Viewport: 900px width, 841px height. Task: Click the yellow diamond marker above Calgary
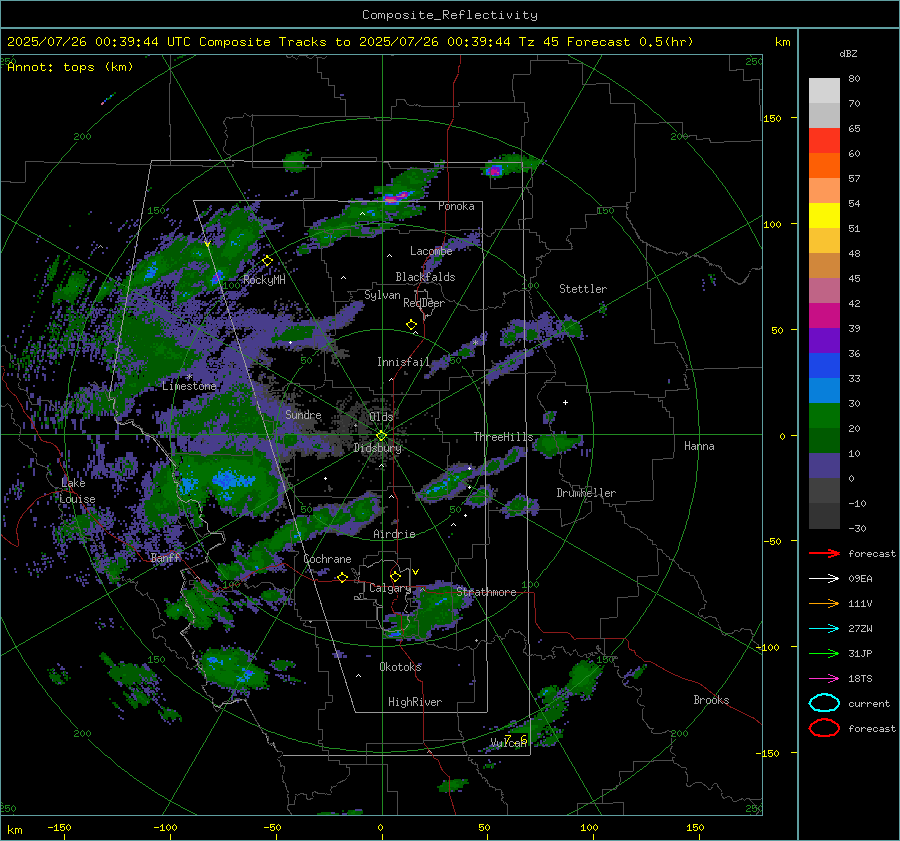click(395, 576)
